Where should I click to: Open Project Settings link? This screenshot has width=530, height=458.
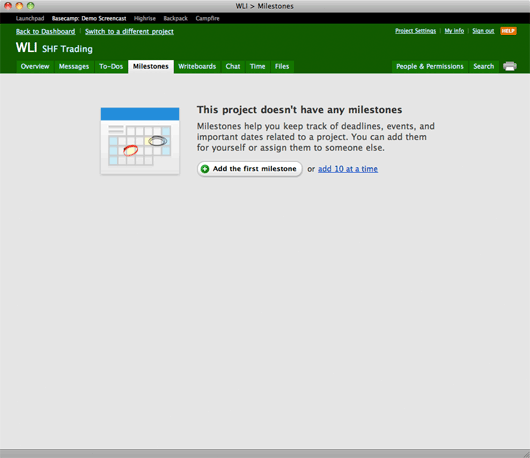[x=415, y=31]
